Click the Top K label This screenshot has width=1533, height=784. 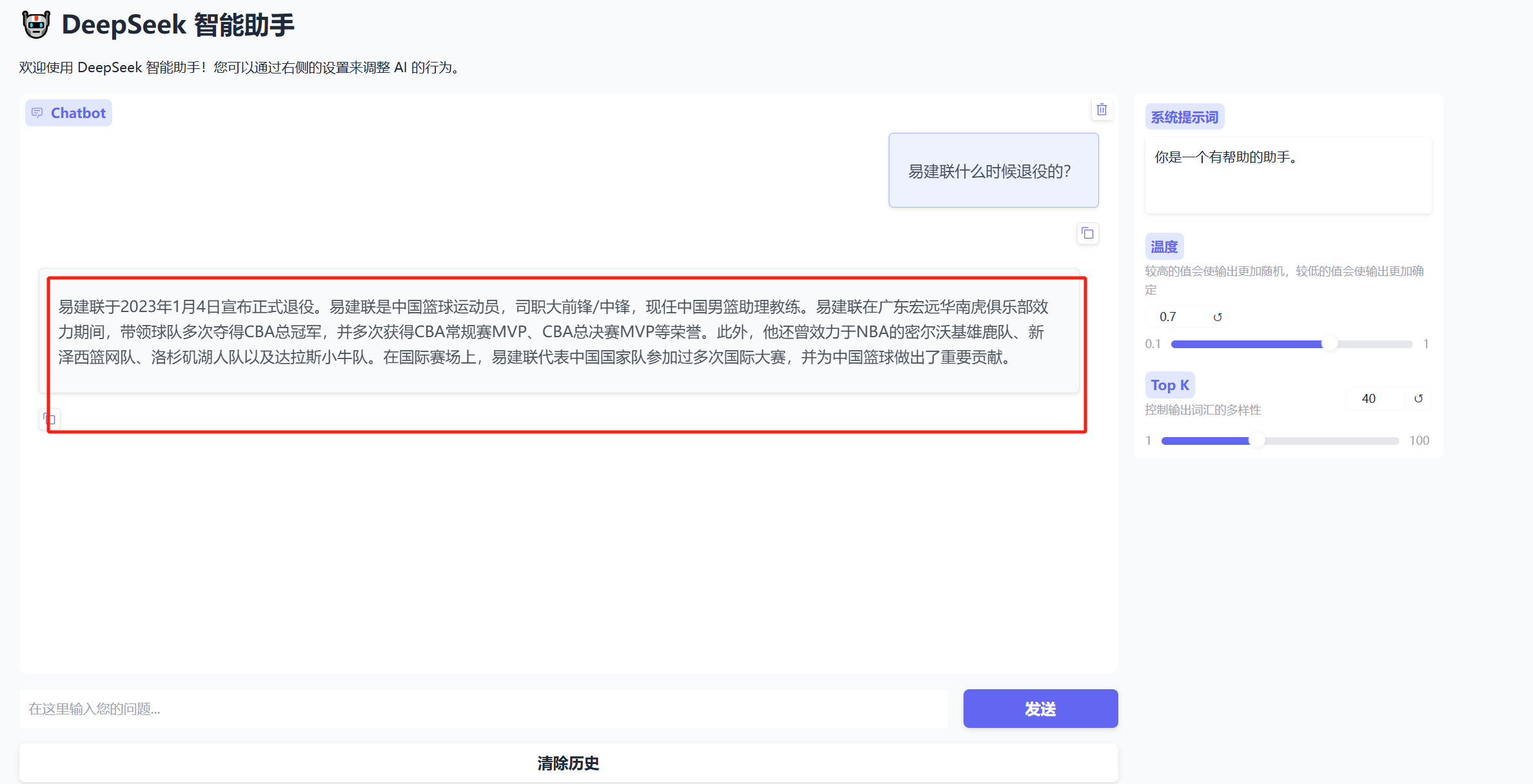point(1169,385)
